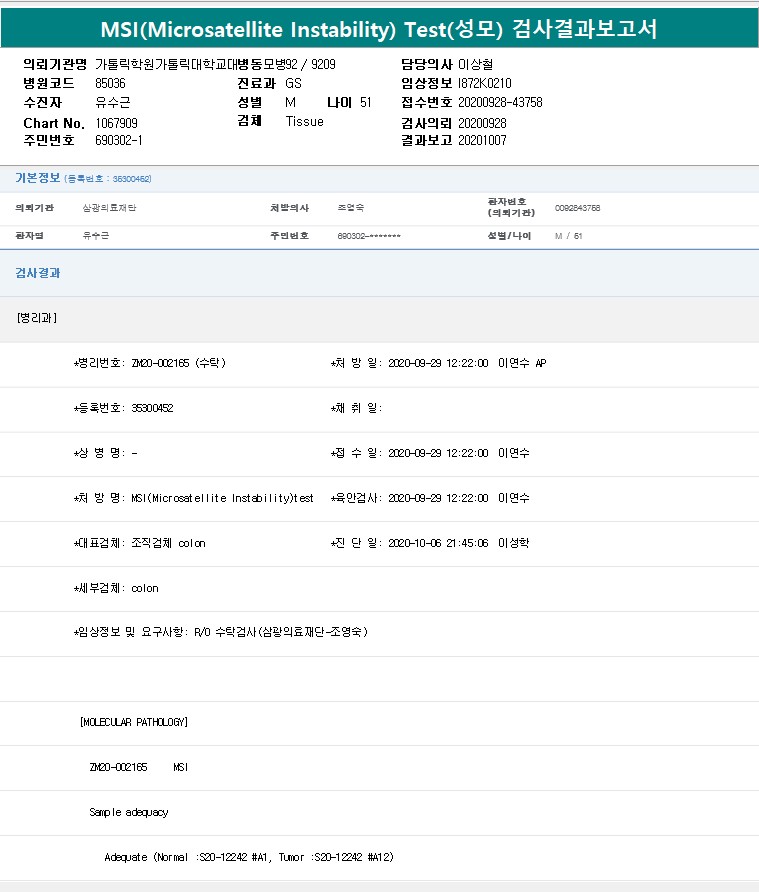Click the [병리과] department label

point(37,318)
